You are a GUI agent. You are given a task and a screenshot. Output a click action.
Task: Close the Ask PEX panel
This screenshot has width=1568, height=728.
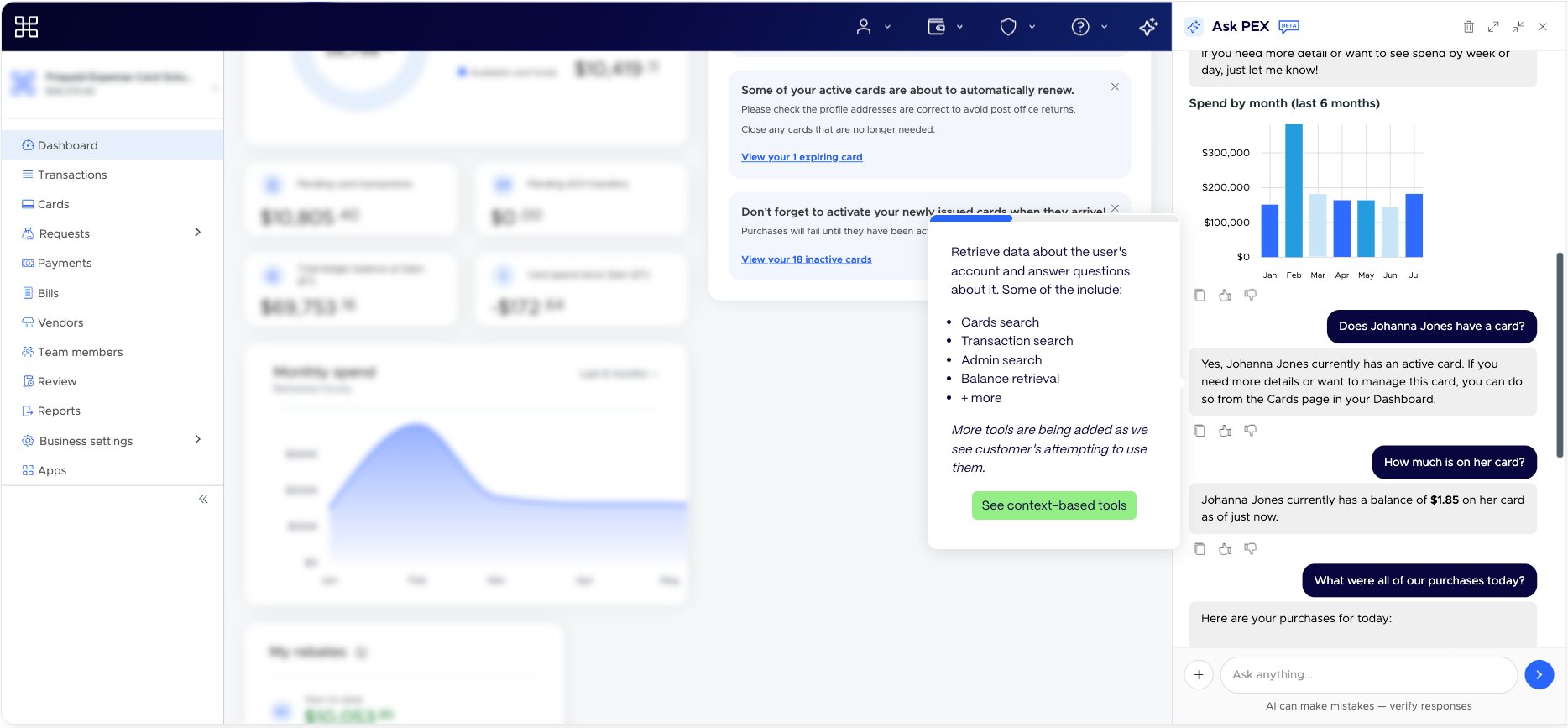tap(1543, 27)
